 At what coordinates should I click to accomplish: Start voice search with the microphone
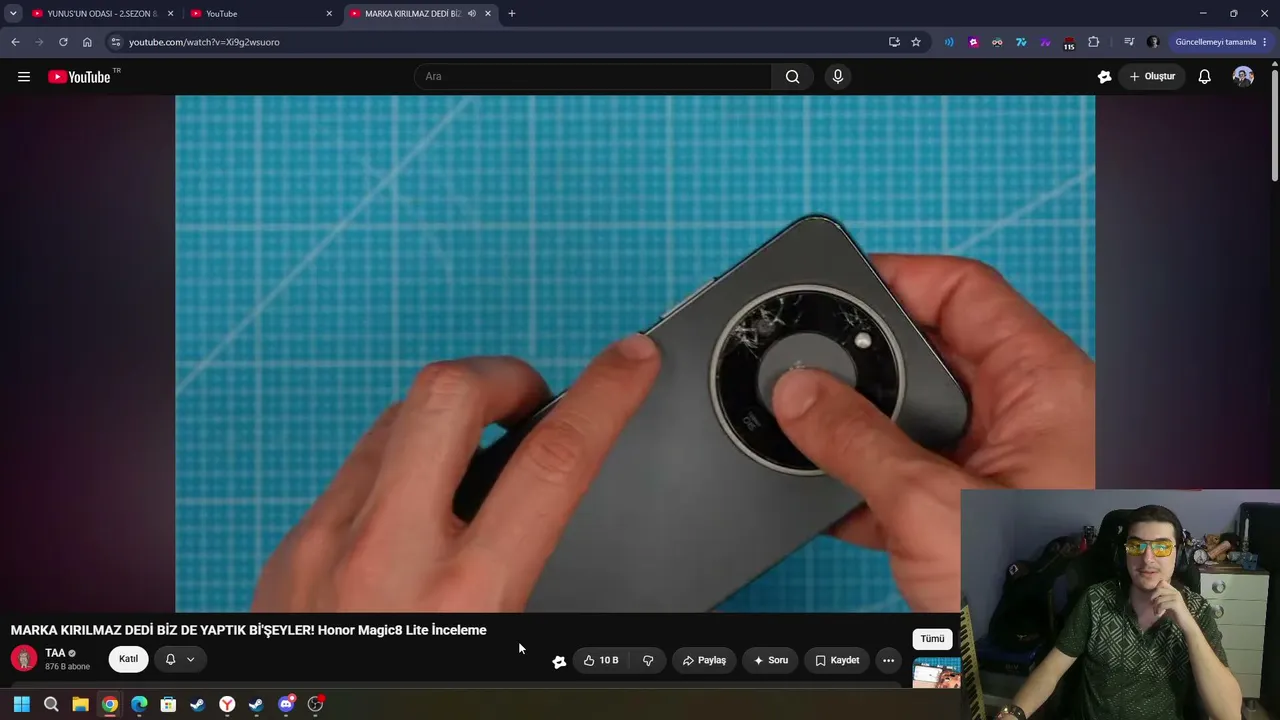pyautogui.click(x=838, y=77)
